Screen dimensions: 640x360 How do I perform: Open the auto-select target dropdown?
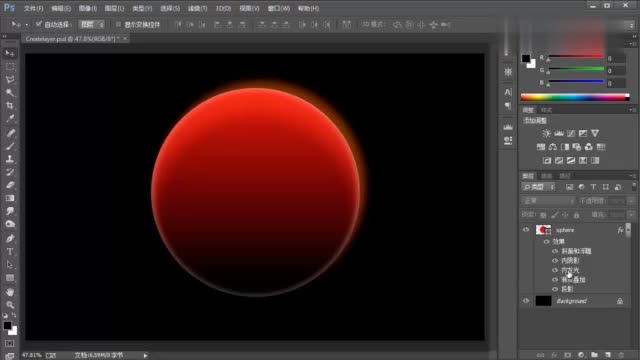91,24
